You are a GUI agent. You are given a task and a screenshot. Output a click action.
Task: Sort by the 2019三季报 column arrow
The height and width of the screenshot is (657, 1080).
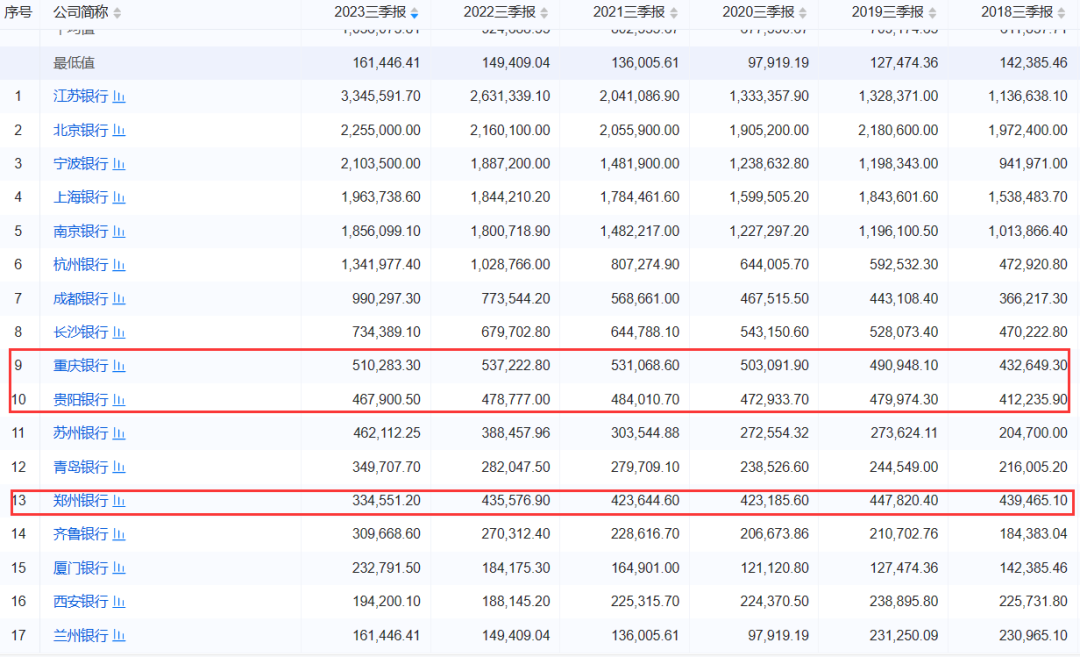point(931,13)
